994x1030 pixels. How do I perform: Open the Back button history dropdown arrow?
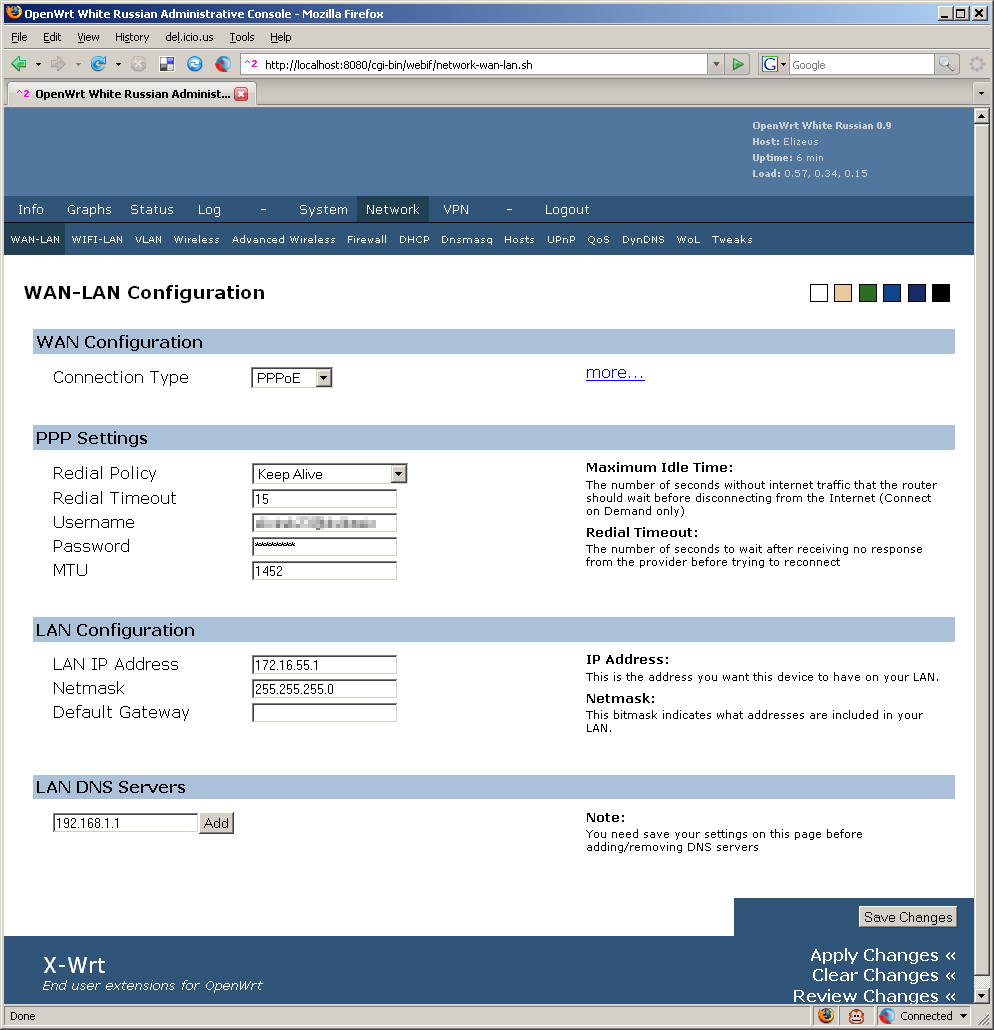point(38,64)
